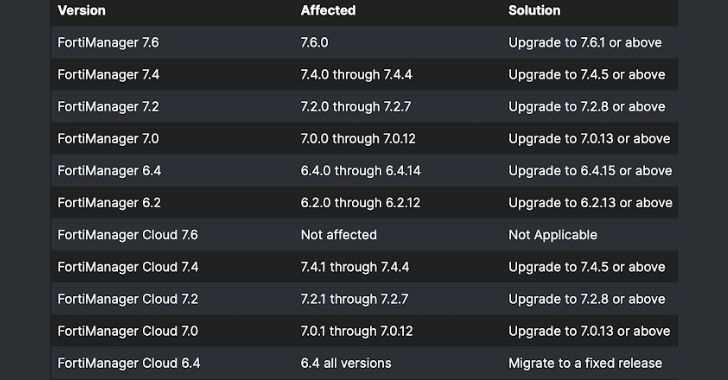Viewport: 728px width, 380px height.
Task: Click the 'Not Applicable' solution cell
Action: [553, 235]
